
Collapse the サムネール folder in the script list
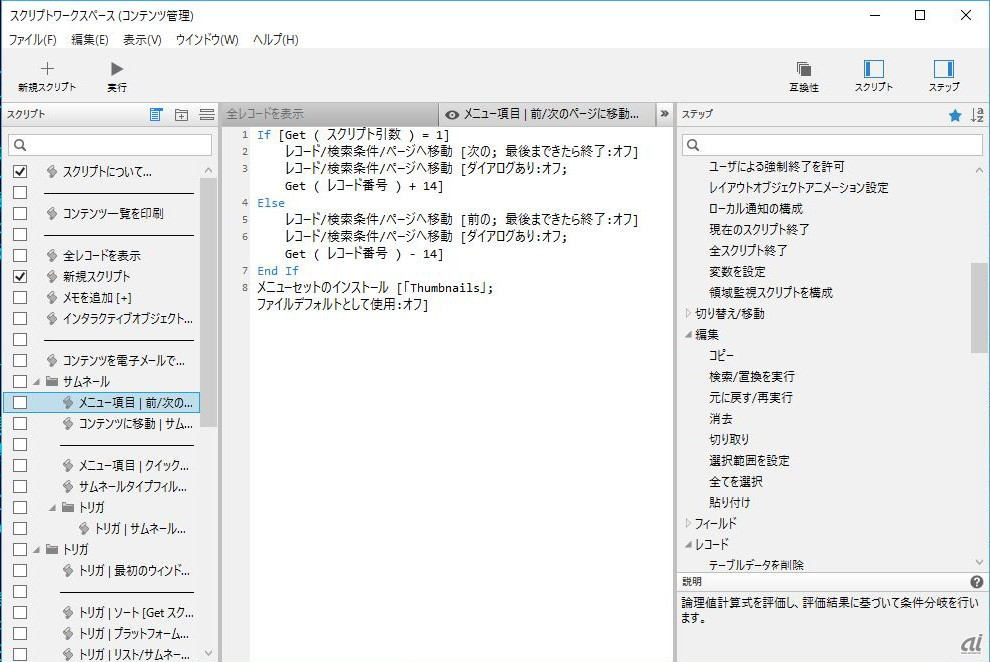pos(36,382)
